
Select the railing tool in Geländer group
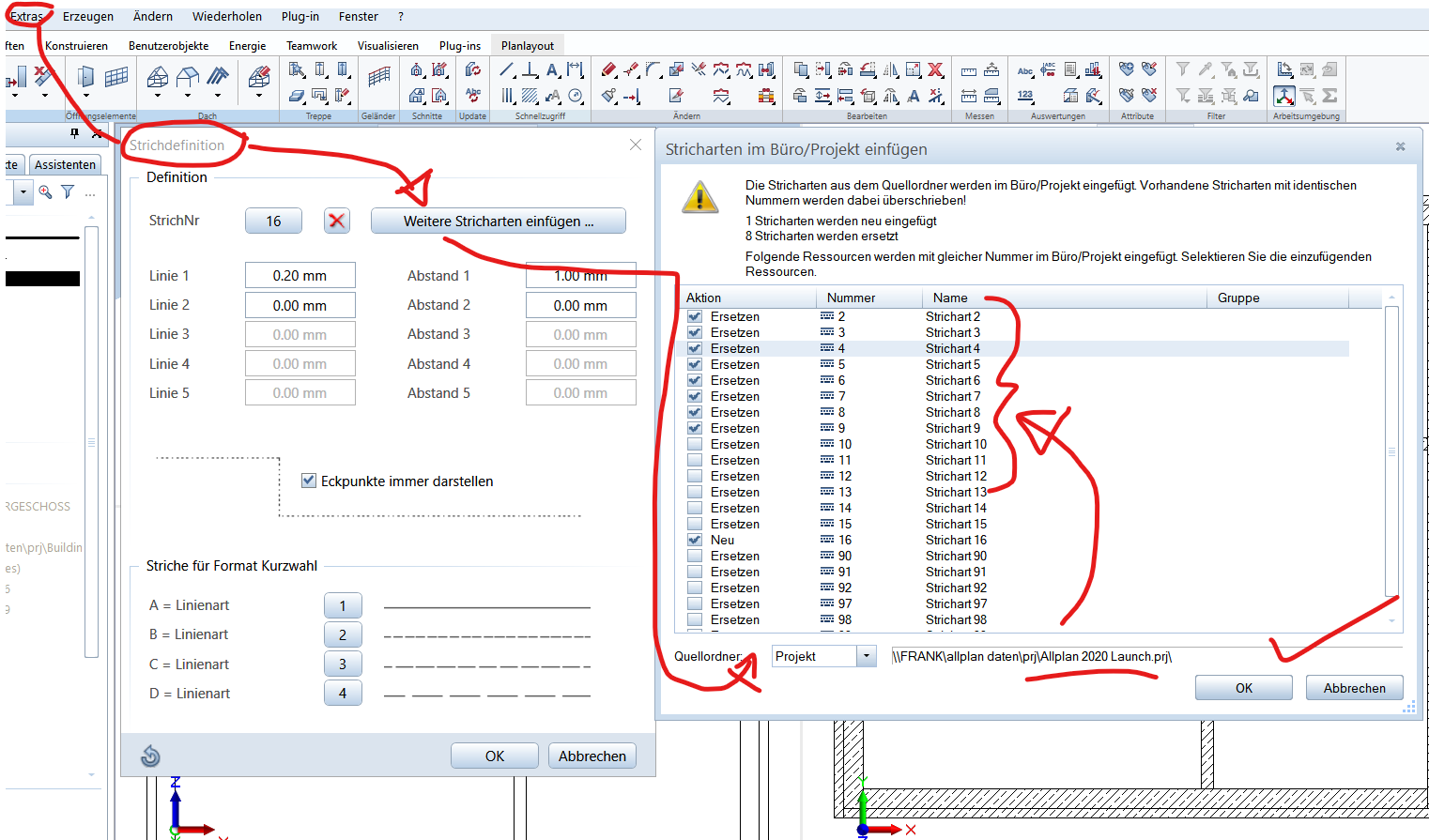pos(378,78)
